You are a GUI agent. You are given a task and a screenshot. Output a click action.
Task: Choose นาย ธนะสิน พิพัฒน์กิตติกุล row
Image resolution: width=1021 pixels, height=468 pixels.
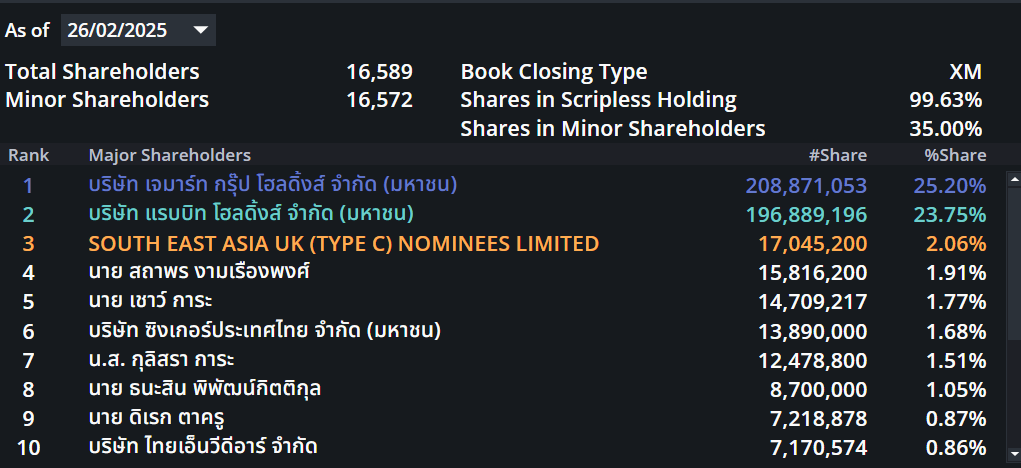pos(205,388)
